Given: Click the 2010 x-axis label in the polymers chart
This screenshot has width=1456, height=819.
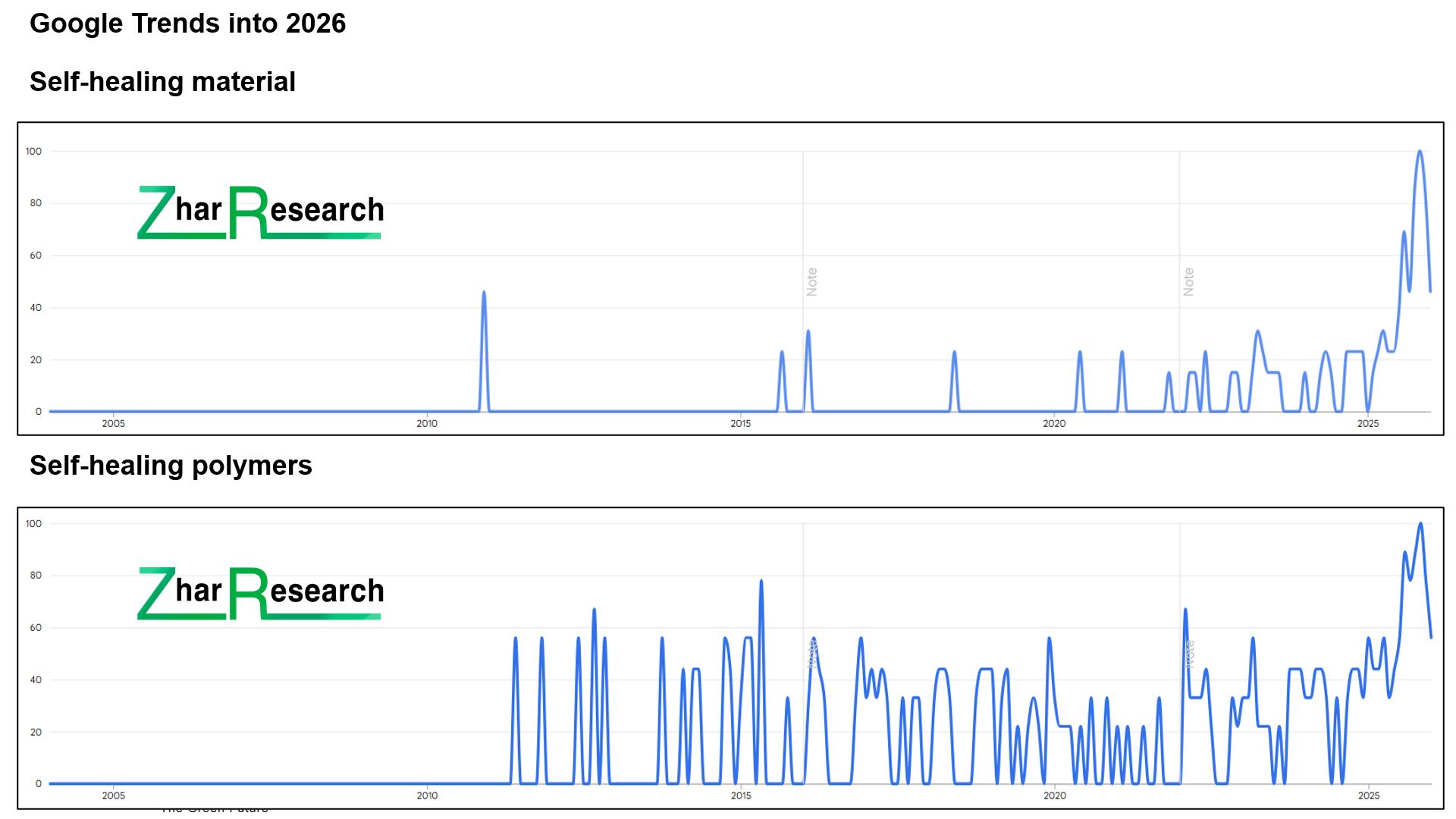Looking at the screenshot, I should [x=427, y=795].
